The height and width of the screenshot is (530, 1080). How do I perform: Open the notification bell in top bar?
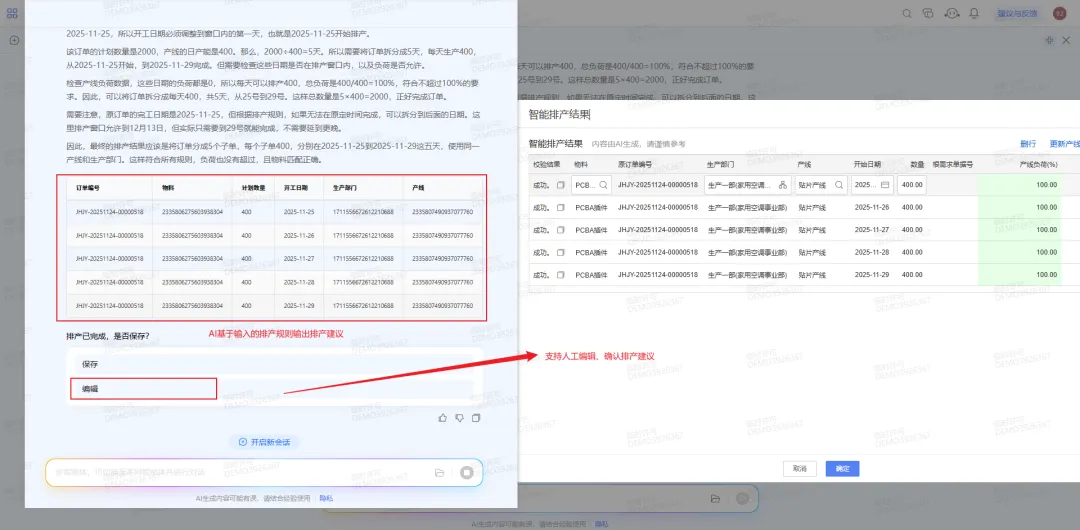pos(972,13)
